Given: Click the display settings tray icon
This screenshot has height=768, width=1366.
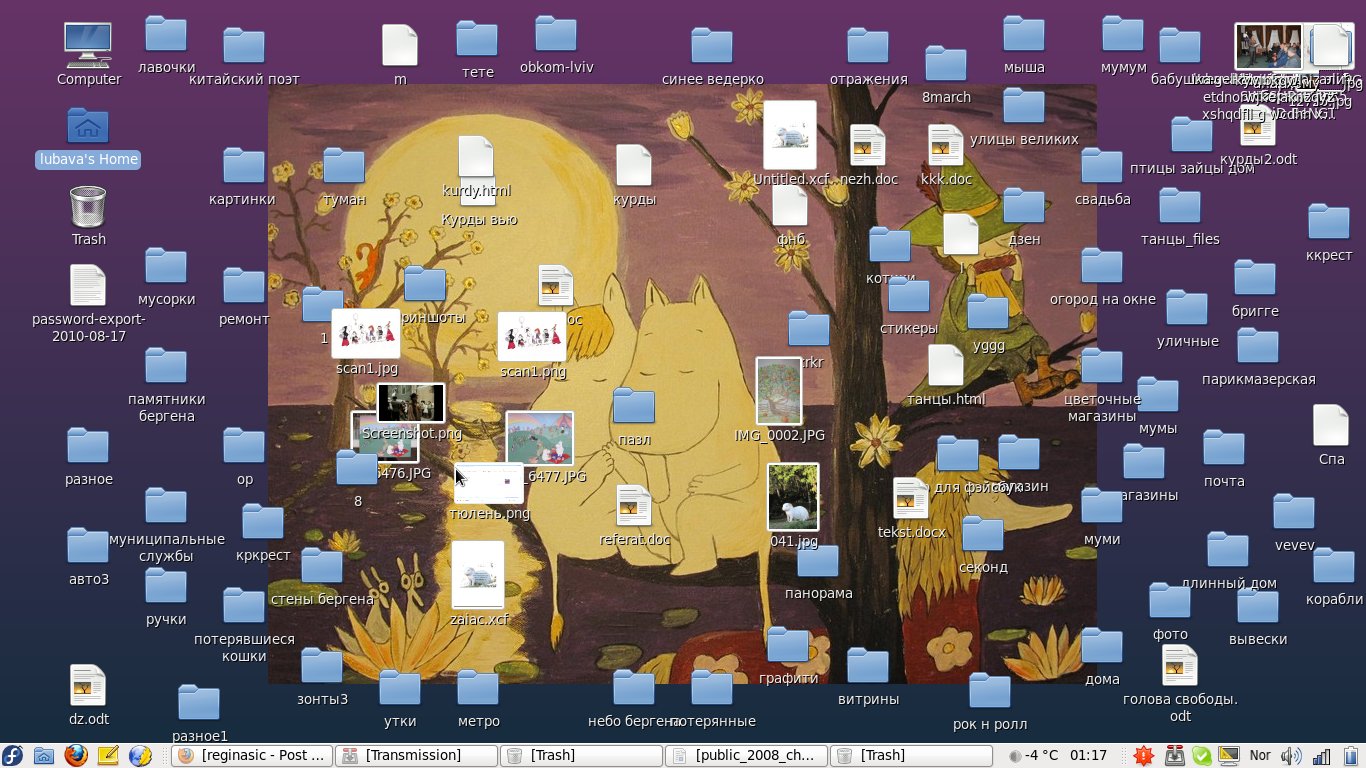Looking at the screenshot, I should coord(1229,756).
